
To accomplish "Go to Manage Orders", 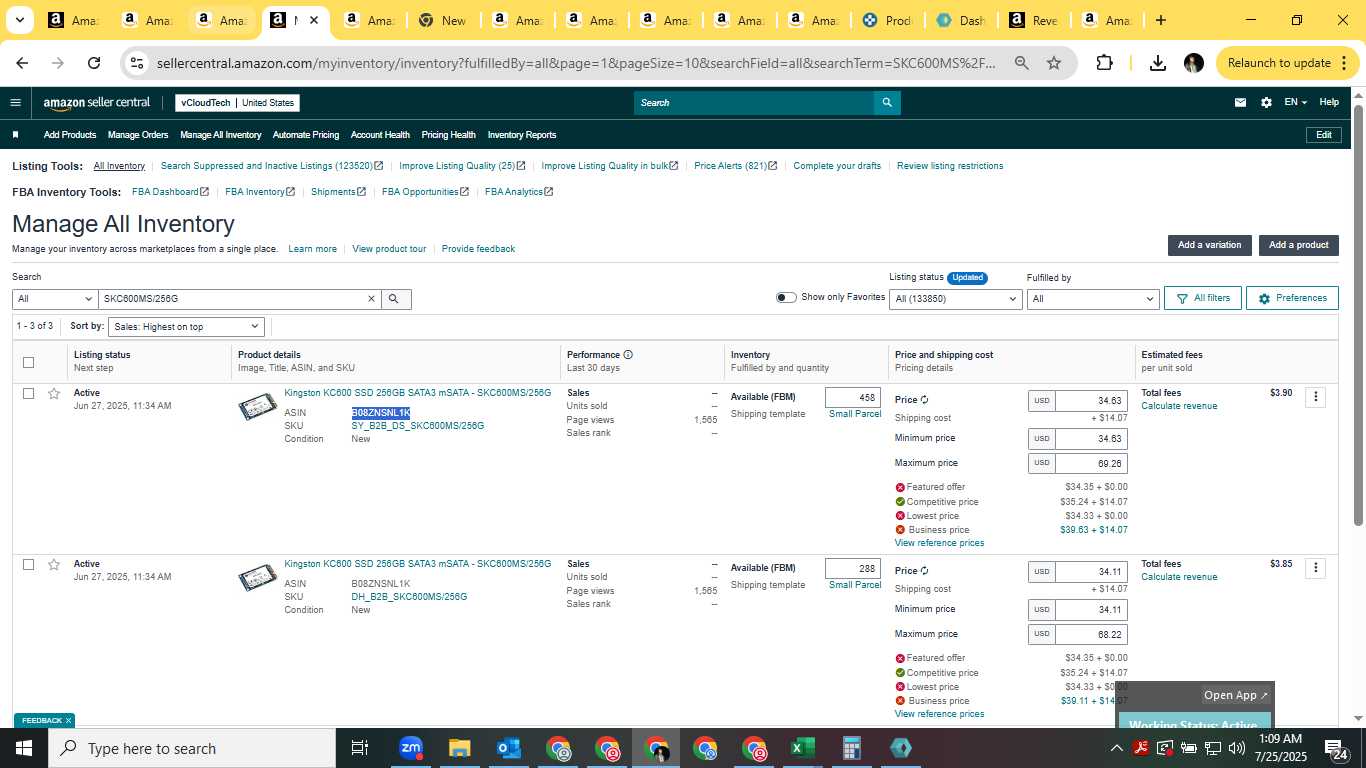I will pos(138,135).
